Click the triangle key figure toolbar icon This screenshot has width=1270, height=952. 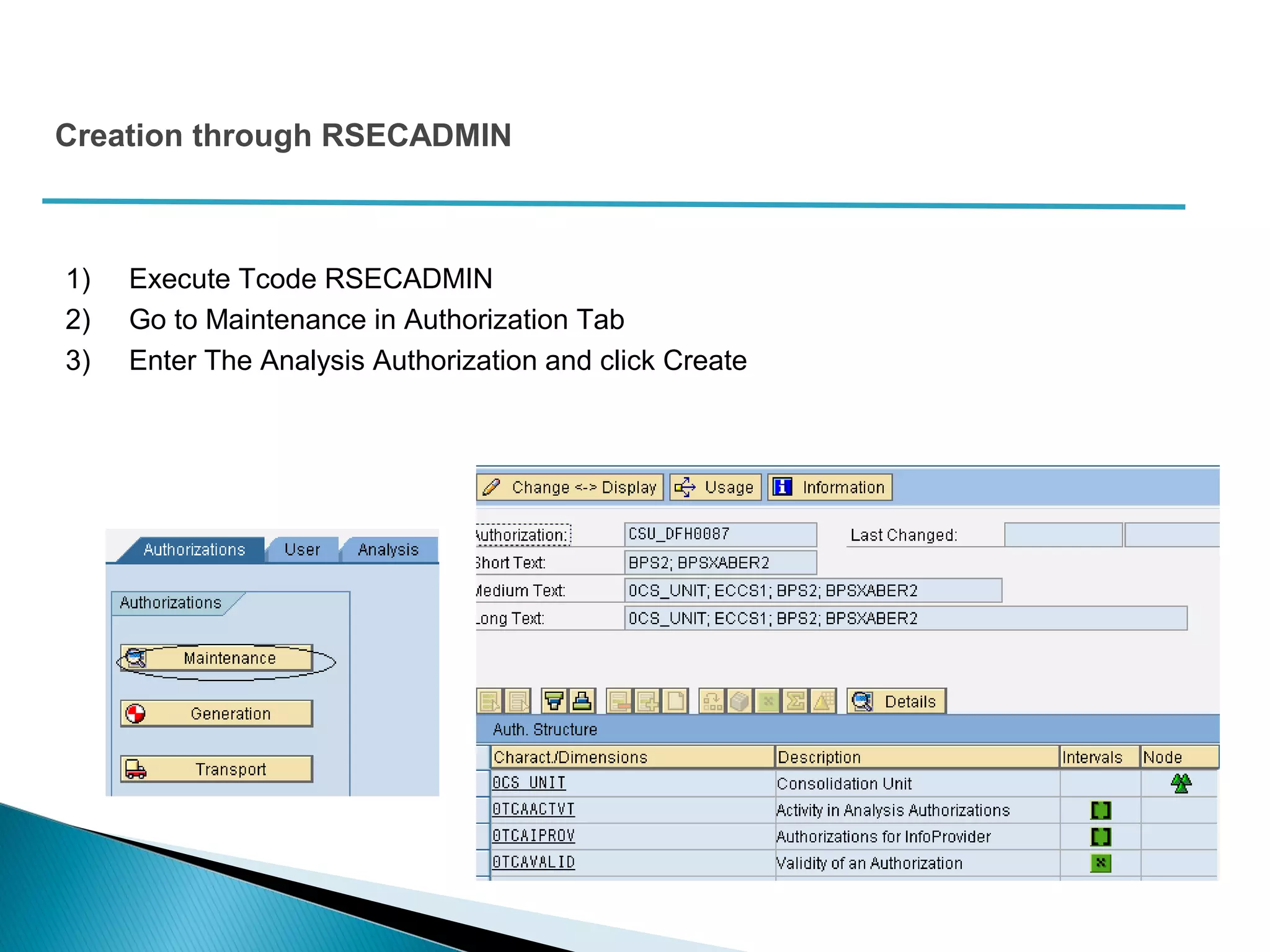pyautogui.click(x=824, y=702)
